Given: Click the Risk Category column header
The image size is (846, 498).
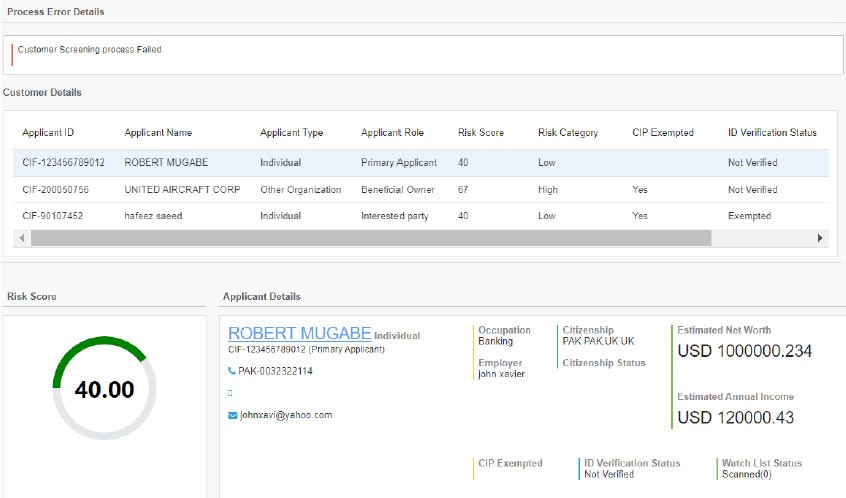Looking at the screenshot, I should pyautogui.click(x=568, y=133).
